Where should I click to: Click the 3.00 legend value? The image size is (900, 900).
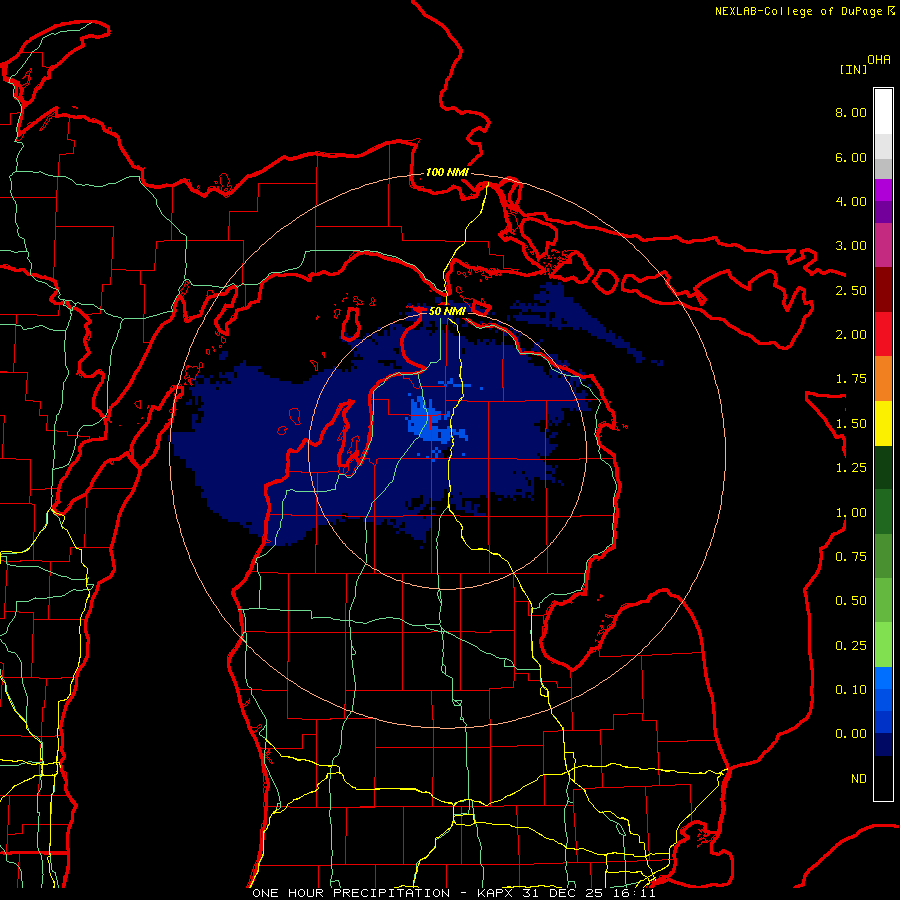tap(851, 246)
